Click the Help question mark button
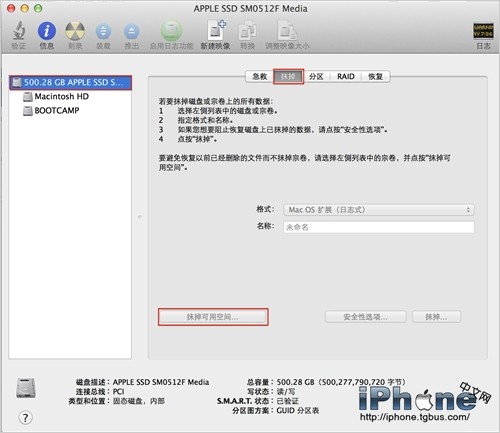500x433 pixels. (25, 417)
